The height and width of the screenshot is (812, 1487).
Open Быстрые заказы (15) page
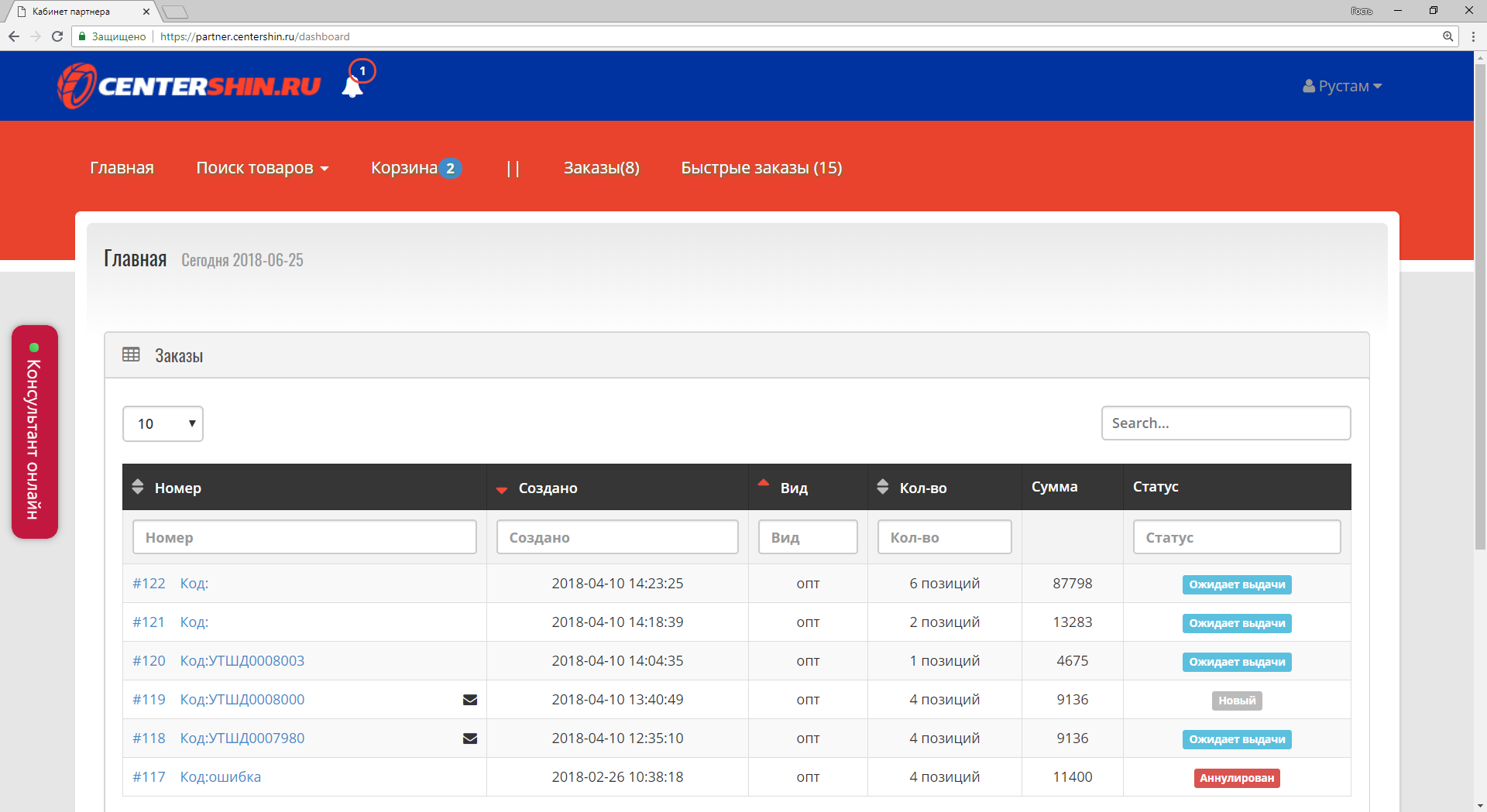pyautogui.click(x=762, y=168)
